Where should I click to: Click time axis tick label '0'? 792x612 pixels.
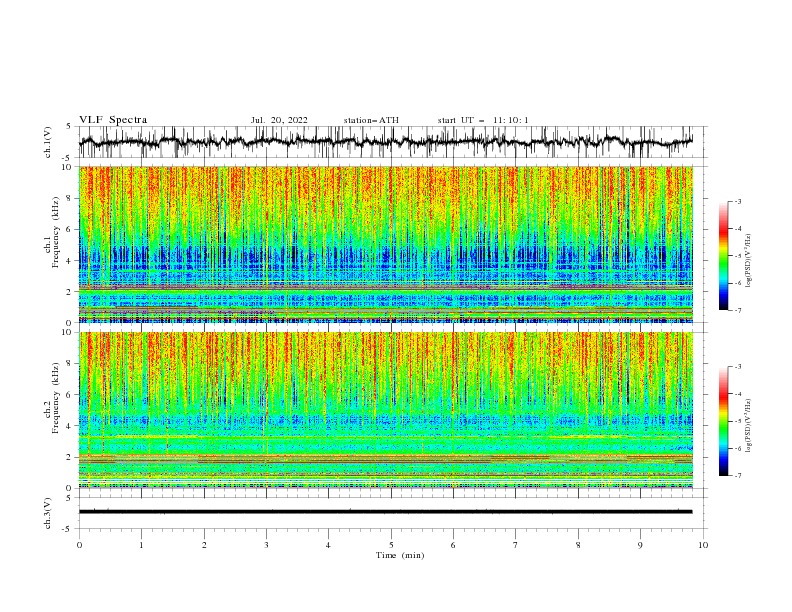click(x=79, y=545)
